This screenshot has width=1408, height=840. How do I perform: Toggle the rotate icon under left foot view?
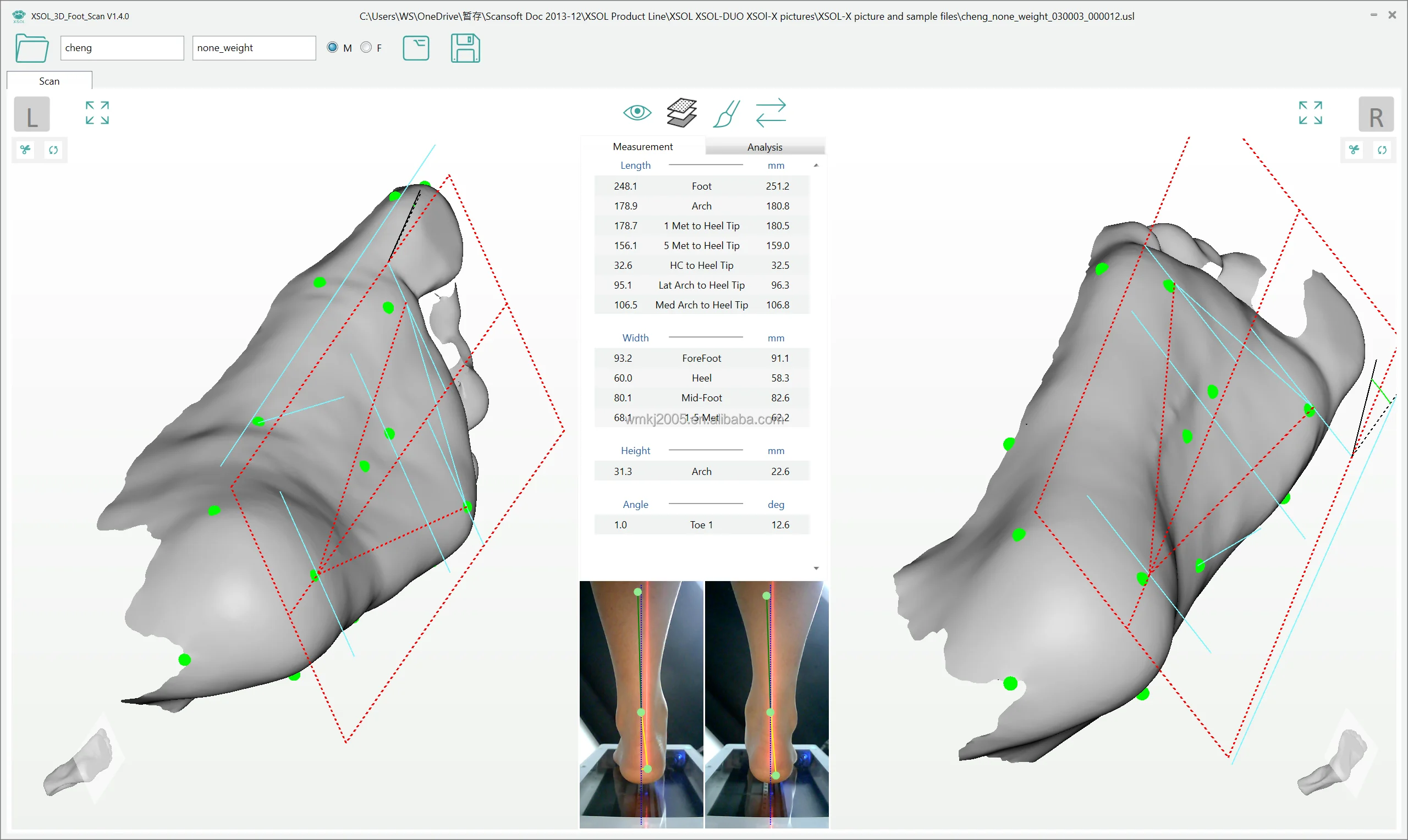pos(54,150)
